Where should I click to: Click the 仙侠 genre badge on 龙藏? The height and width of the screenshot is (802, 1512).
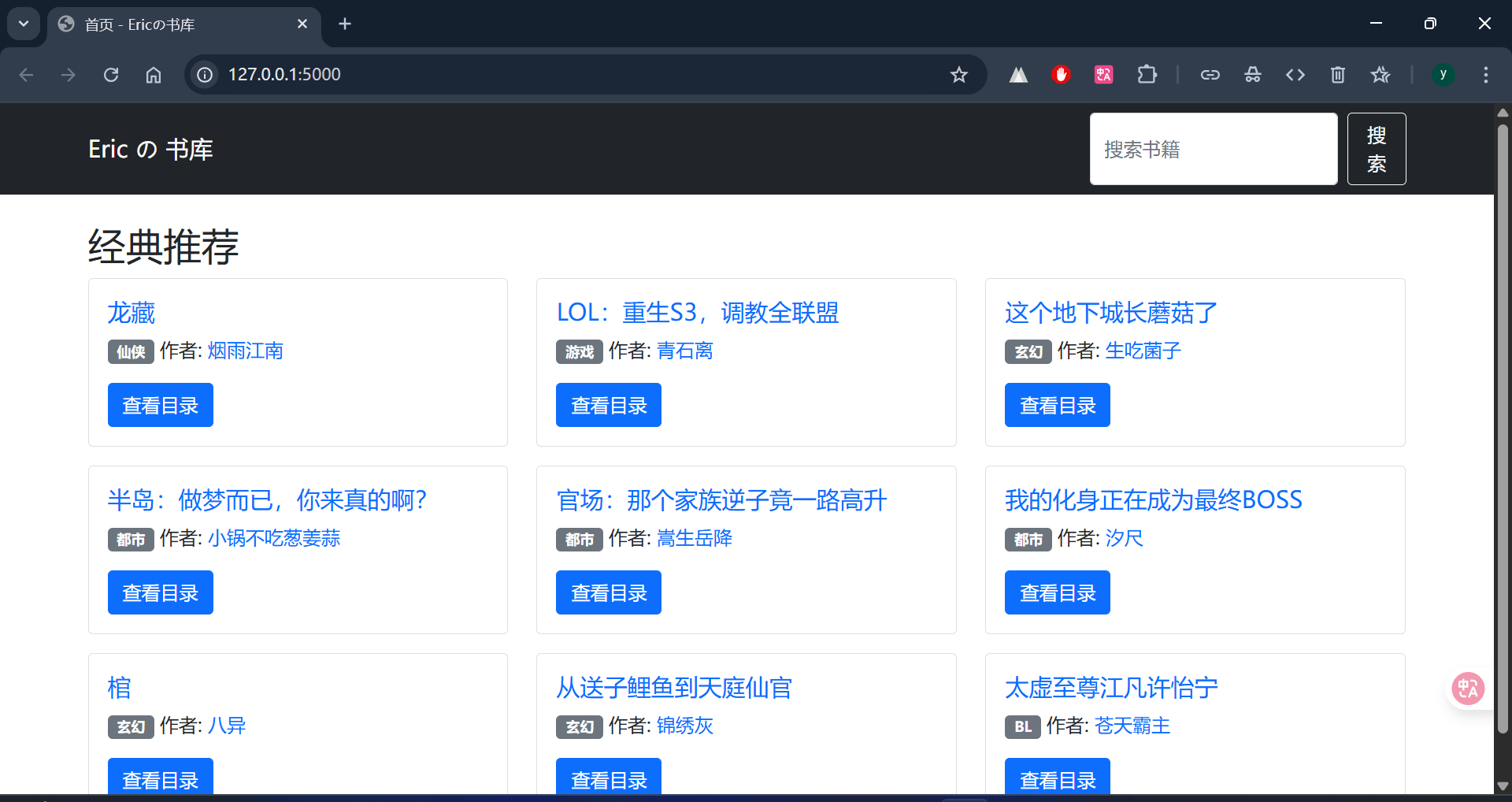coord(131,352)
